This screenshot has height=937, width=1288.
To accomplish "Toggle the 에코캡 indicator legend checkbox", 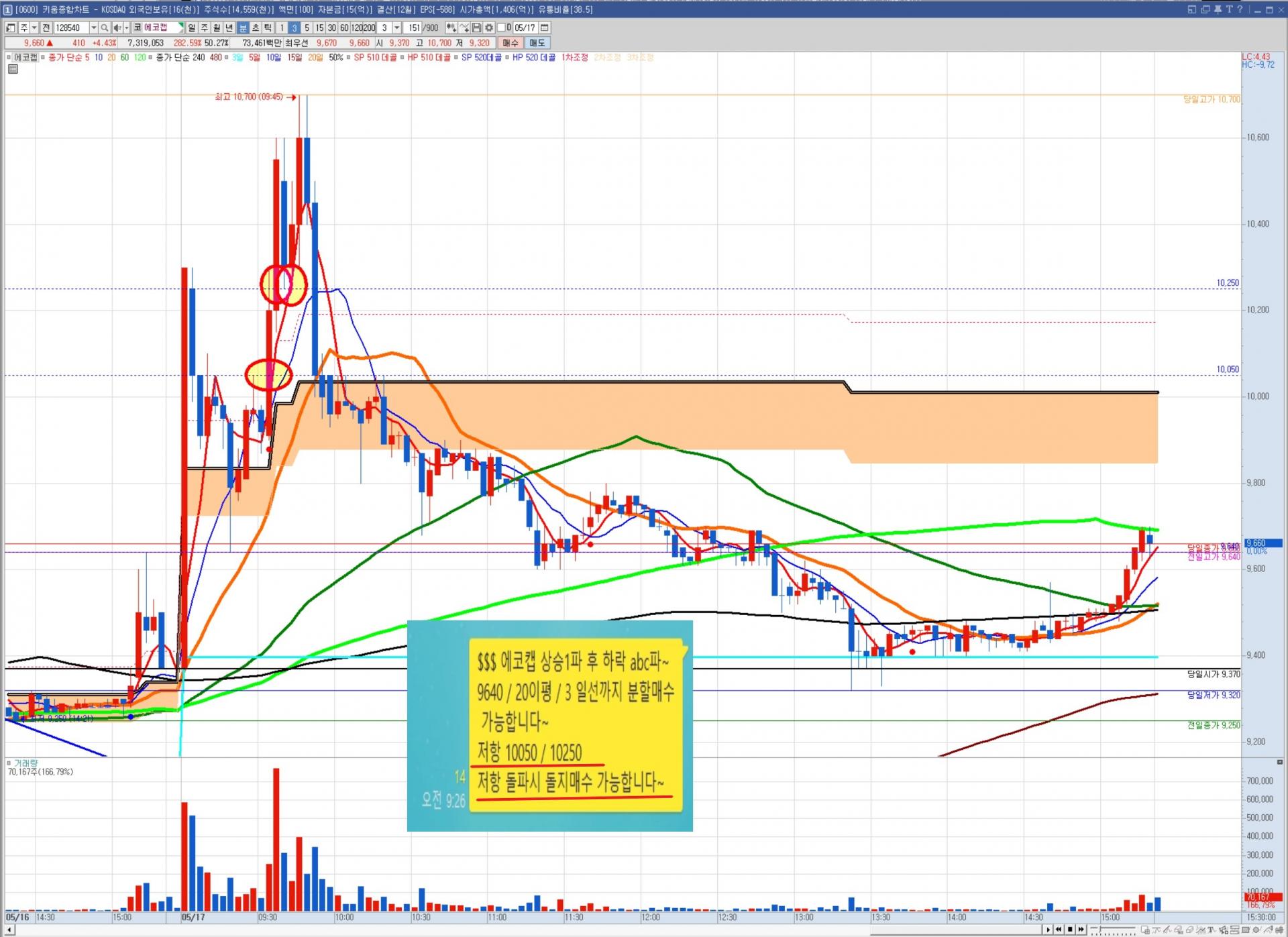I will (x=9, y=57).
